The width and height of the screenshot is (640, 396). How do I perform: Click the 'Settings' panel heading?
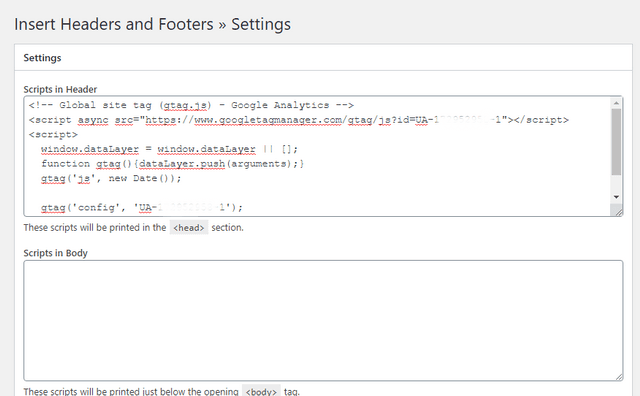[x=42, y=58]
